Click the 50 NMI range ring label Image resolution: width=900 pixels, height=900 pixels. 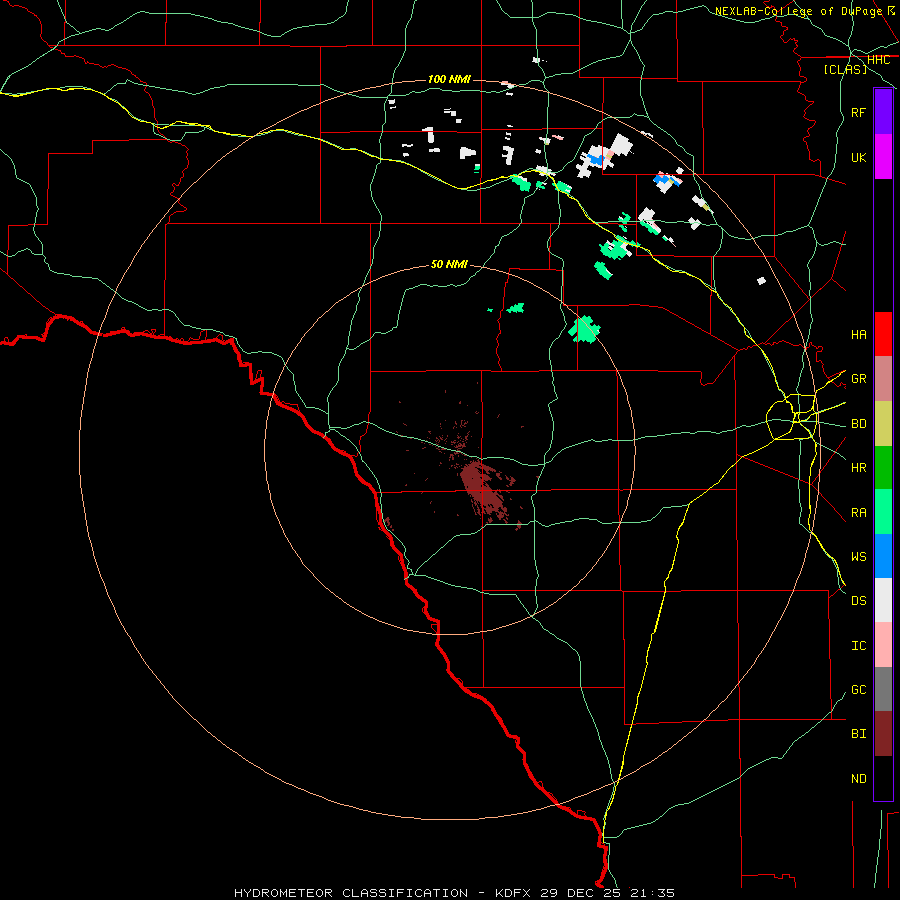(449, 264)
